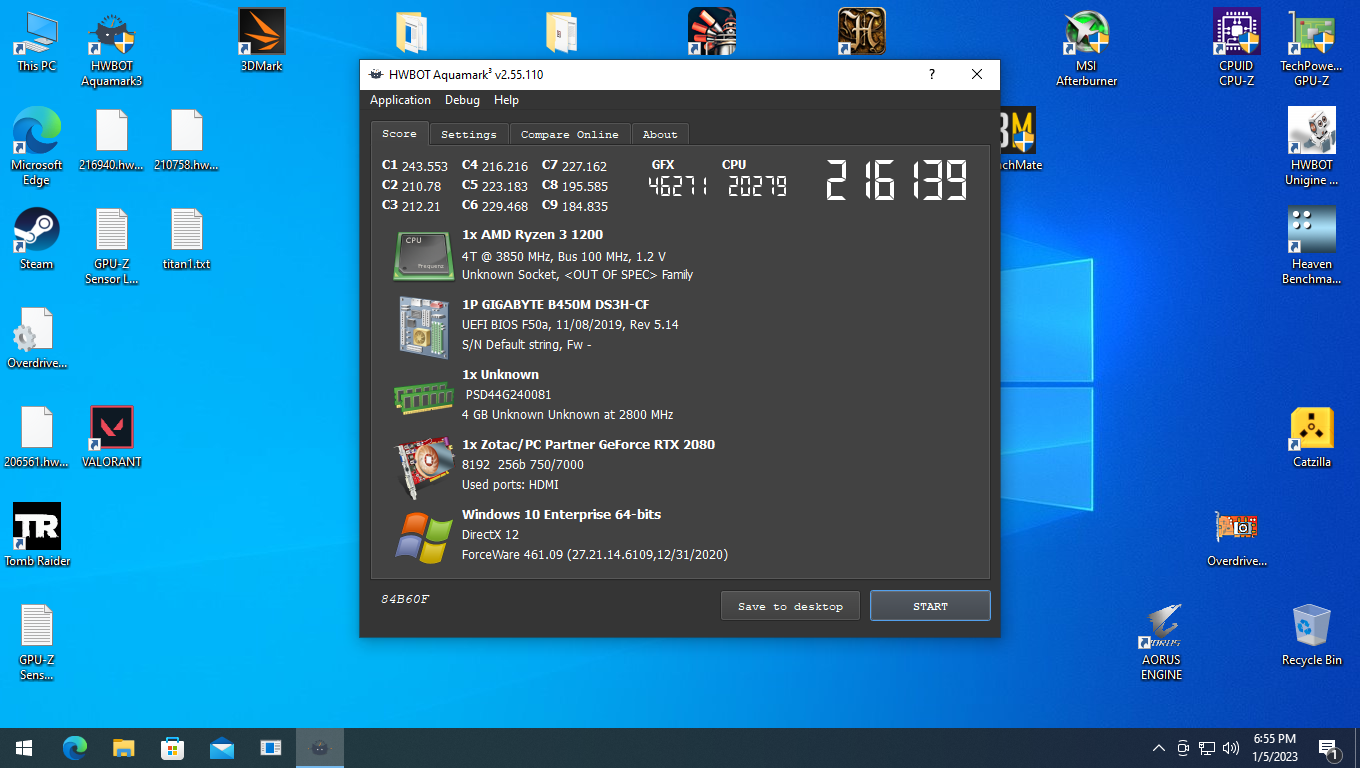Image resolution: width=1360 pixels, height=768 pixels.
Task: Click the total score 216139 display
Action: click(x=897, y=180)
